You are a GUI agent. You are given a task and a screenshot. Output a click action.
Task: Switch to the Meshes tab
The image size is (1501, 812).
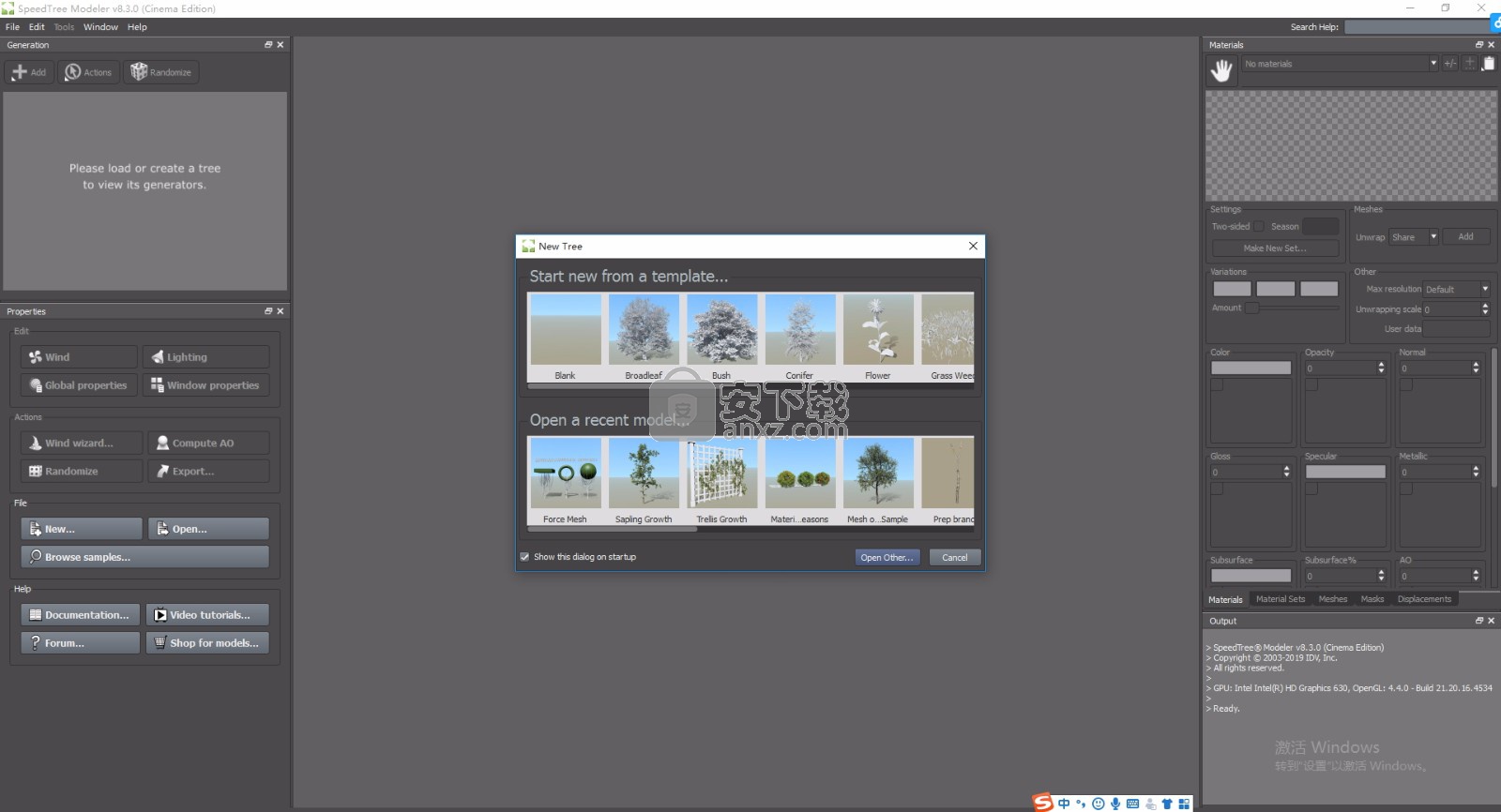pyautogui.click(x=1332, y=599)
